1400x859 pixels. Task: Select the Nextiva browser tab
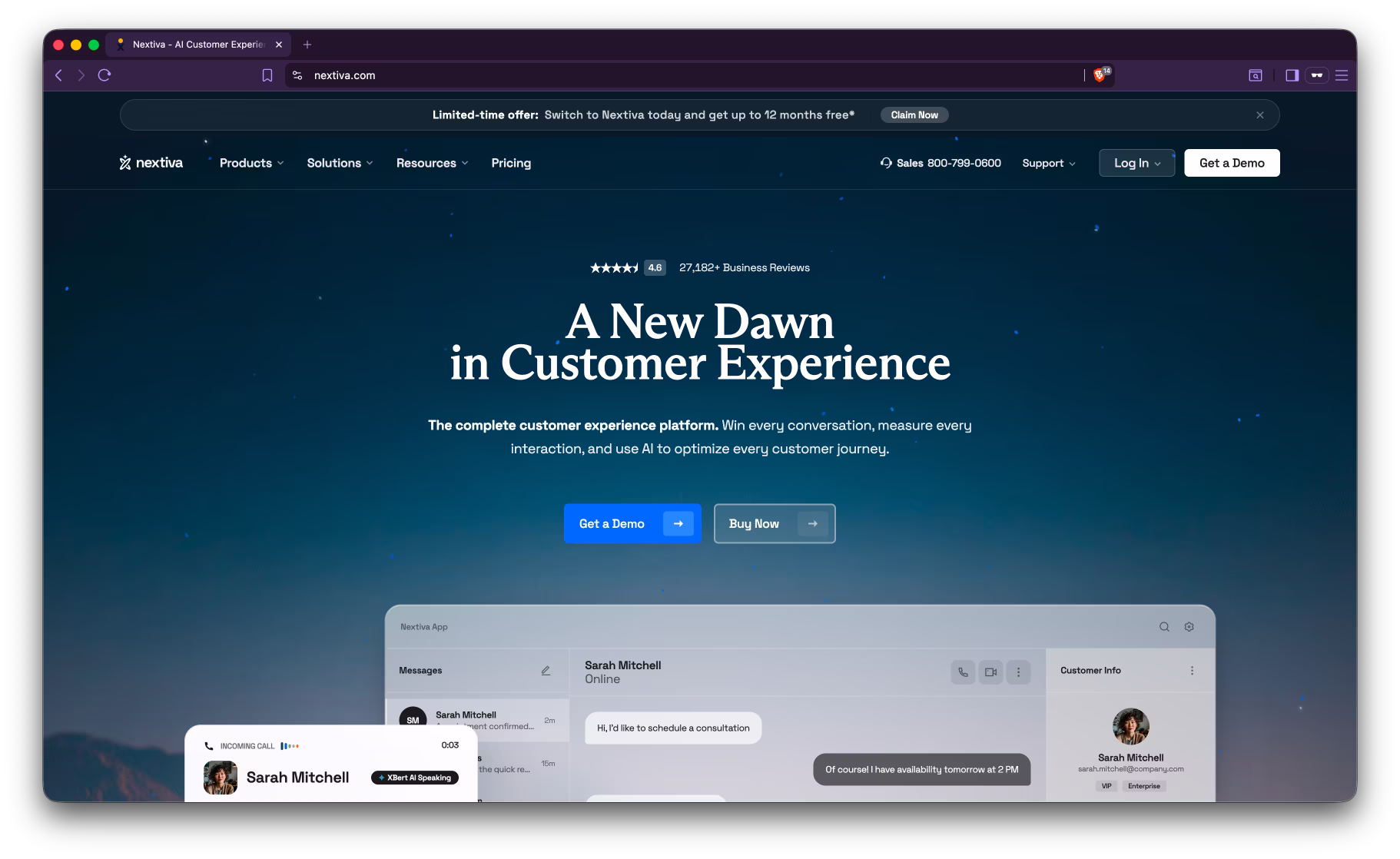coord(197,45)
